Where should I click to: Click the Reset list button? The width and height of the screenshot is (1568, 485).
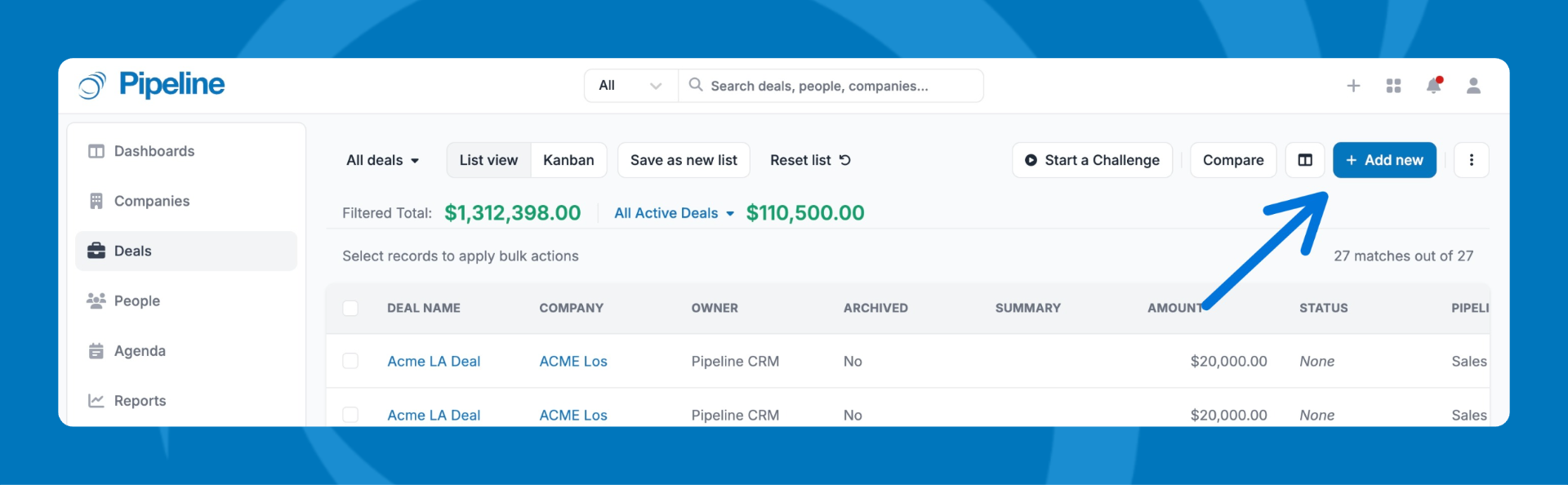pyautogui.click(x=810, y=160)
